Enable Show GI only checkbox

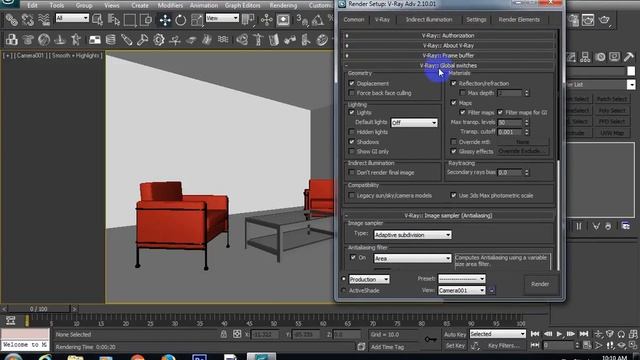[351, 151]
